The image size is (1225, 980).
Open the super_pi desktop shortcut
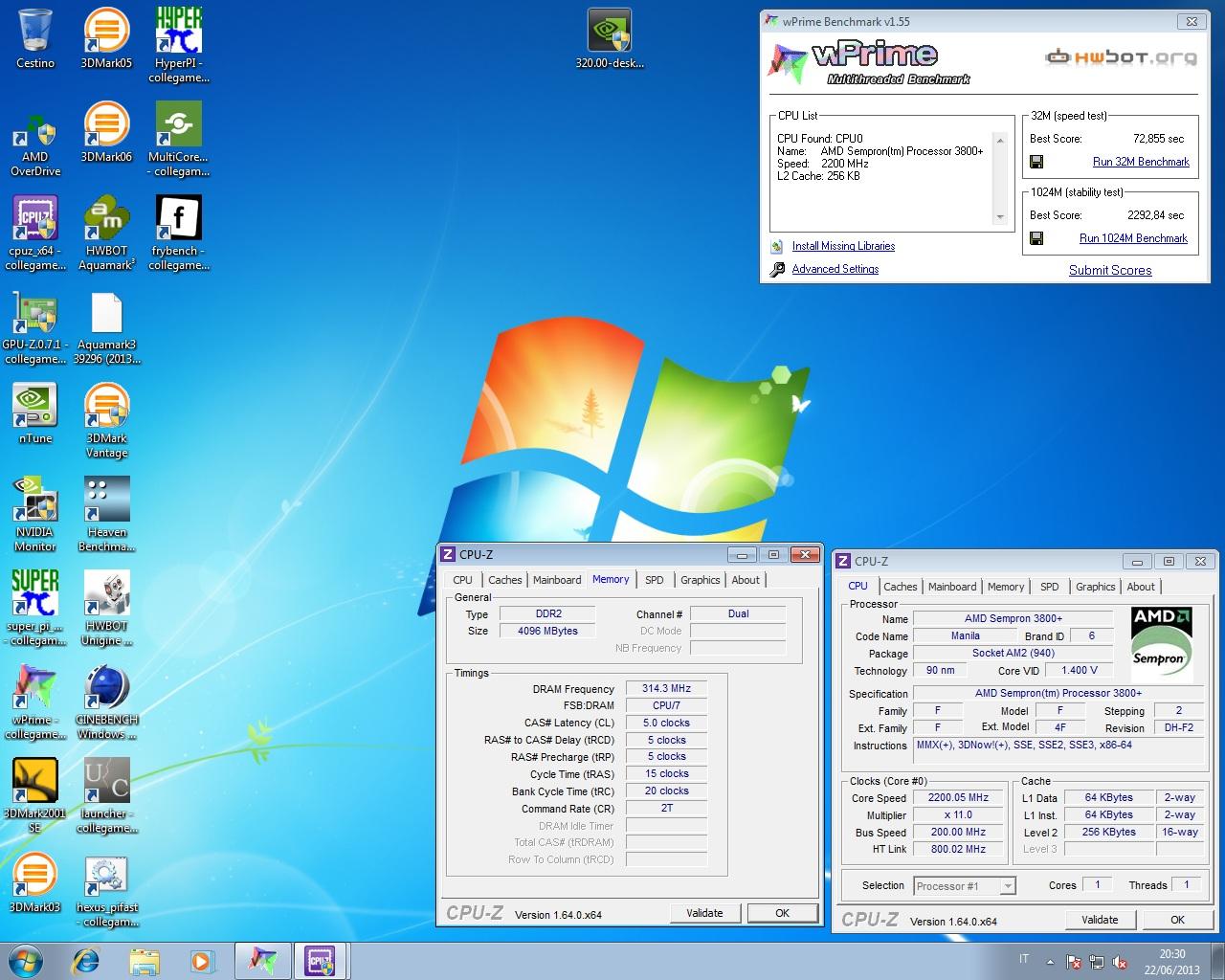[35, 608]
